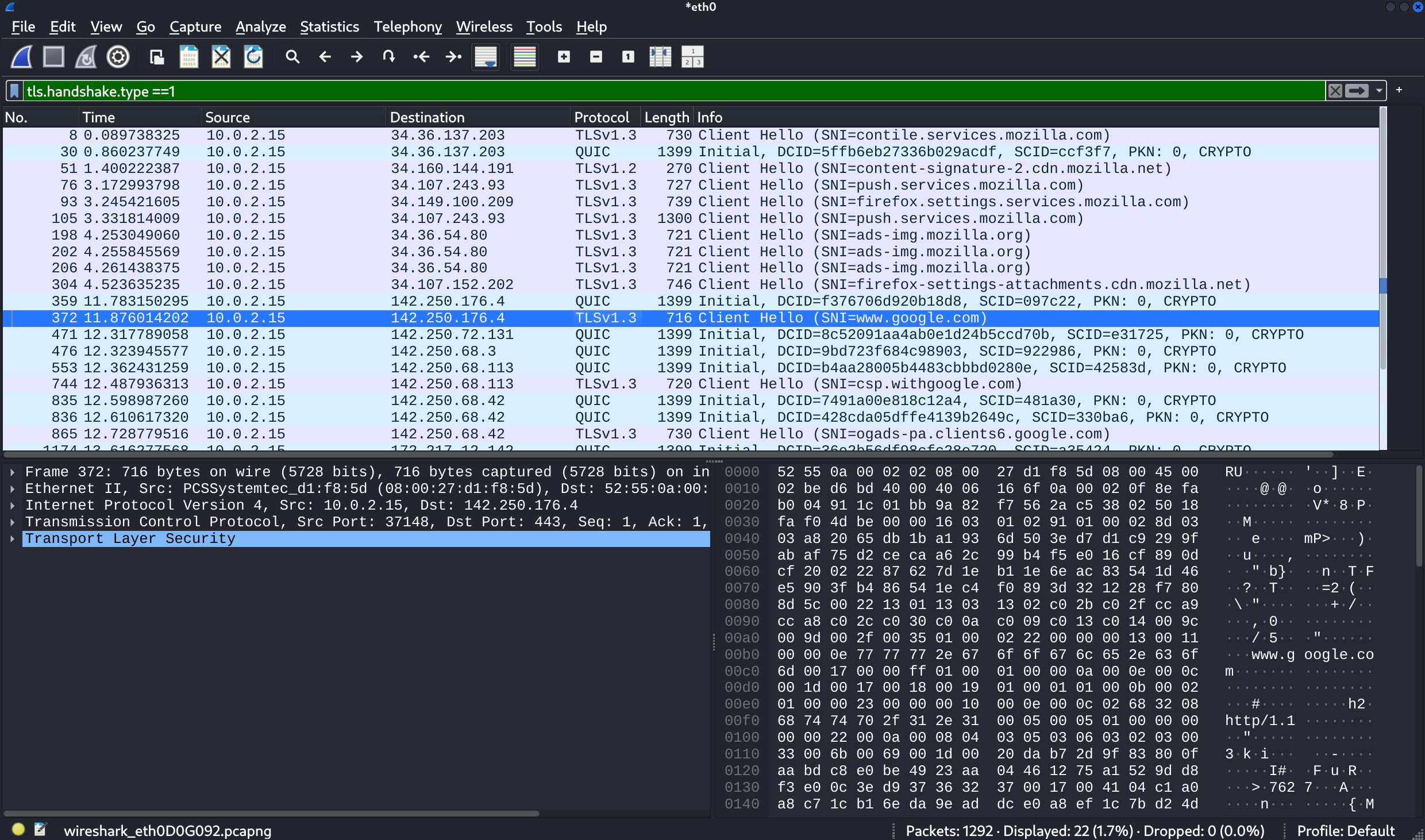
Task: Reload this capture file
Action: (x=253, y=57)
